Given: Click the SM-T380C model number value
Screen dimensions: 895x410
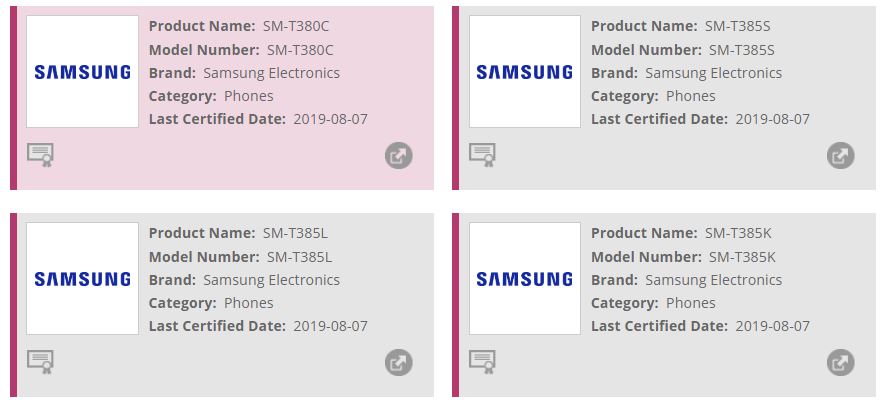Looking at the screenshot, I should pyautogui.click(x=300, y=49).
